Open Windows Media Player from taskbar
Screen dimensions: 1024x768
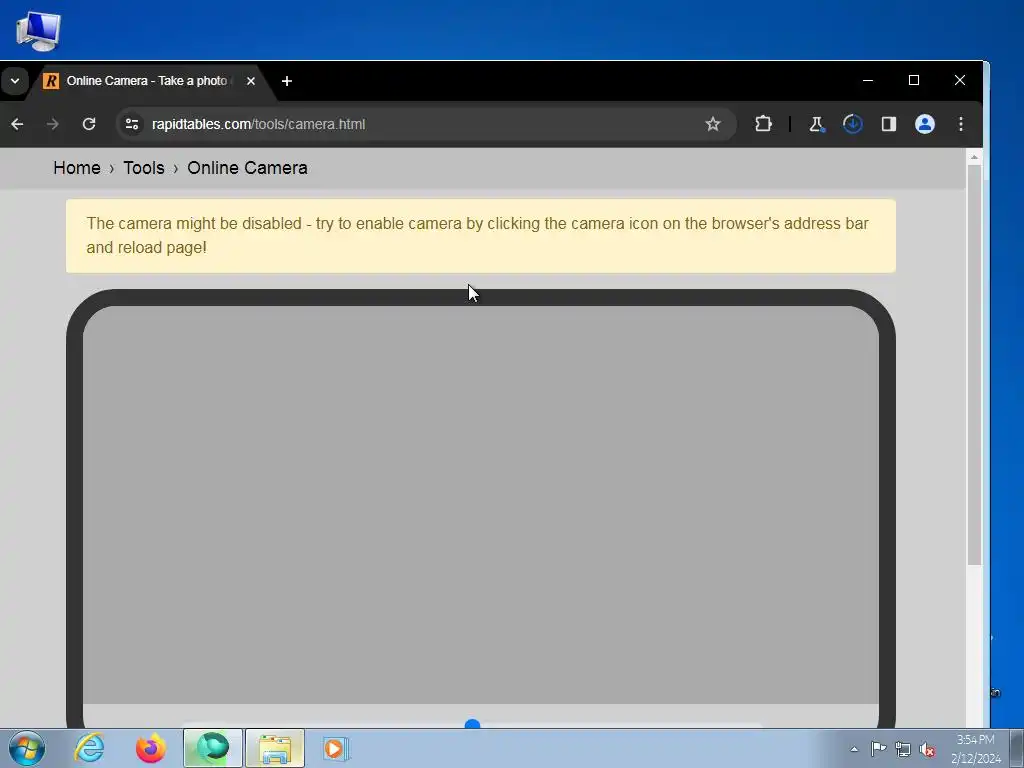[x=336, y=748]
